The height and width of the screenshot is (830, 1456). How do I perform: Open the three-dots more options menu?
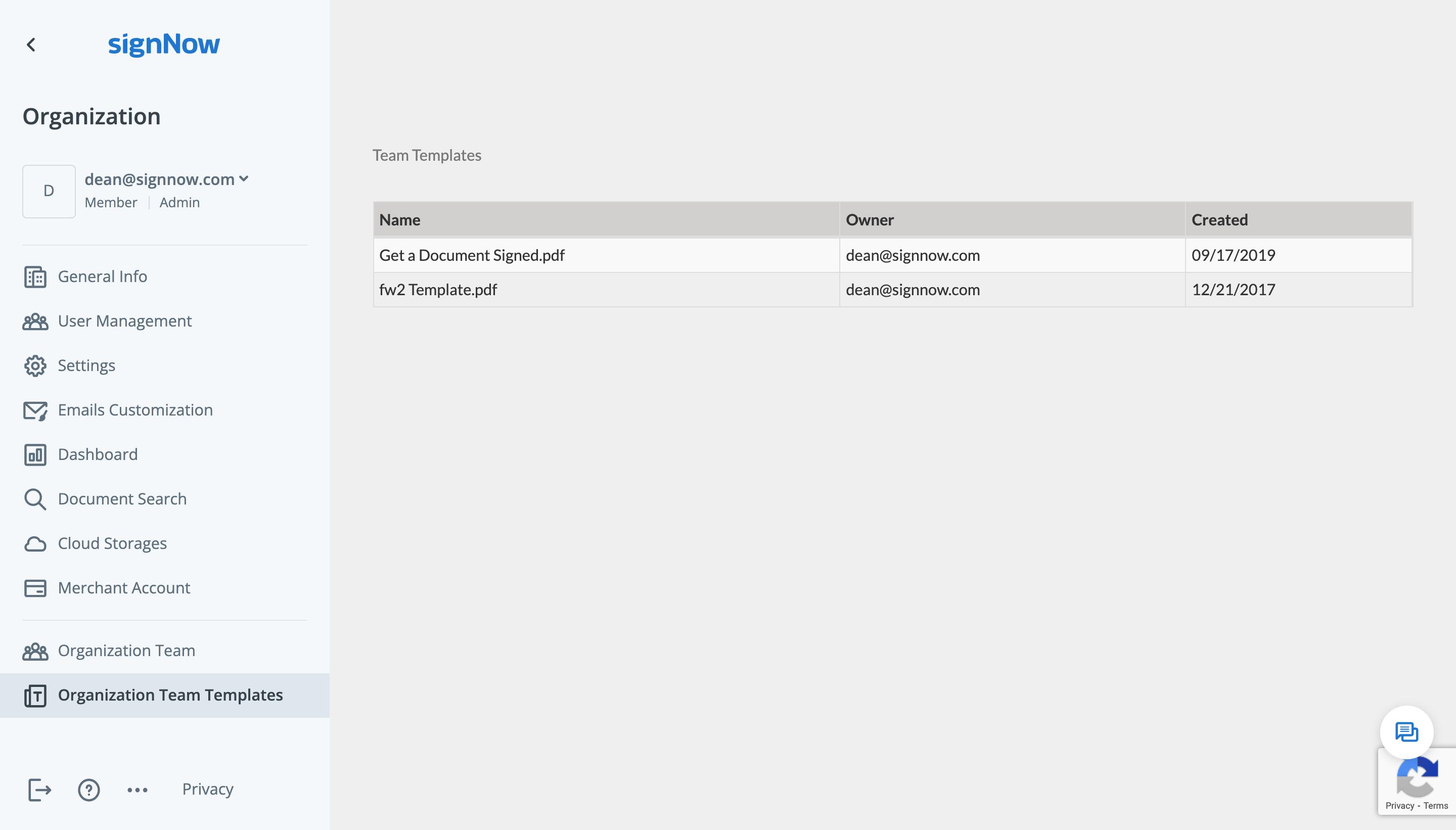[x=138, y=790]
